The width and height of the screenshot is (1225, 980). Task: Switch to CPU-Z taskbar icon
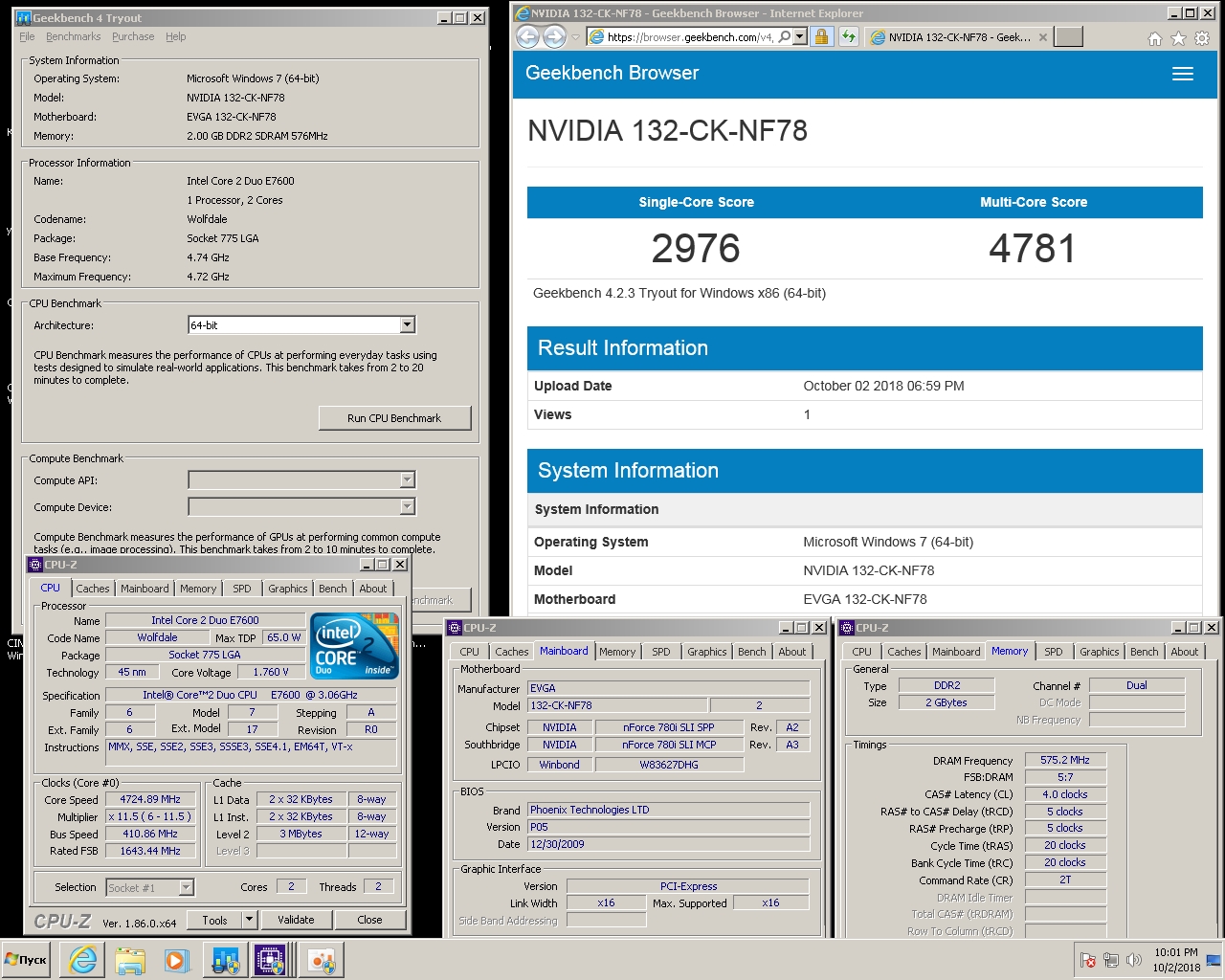[x=271, y=960]
